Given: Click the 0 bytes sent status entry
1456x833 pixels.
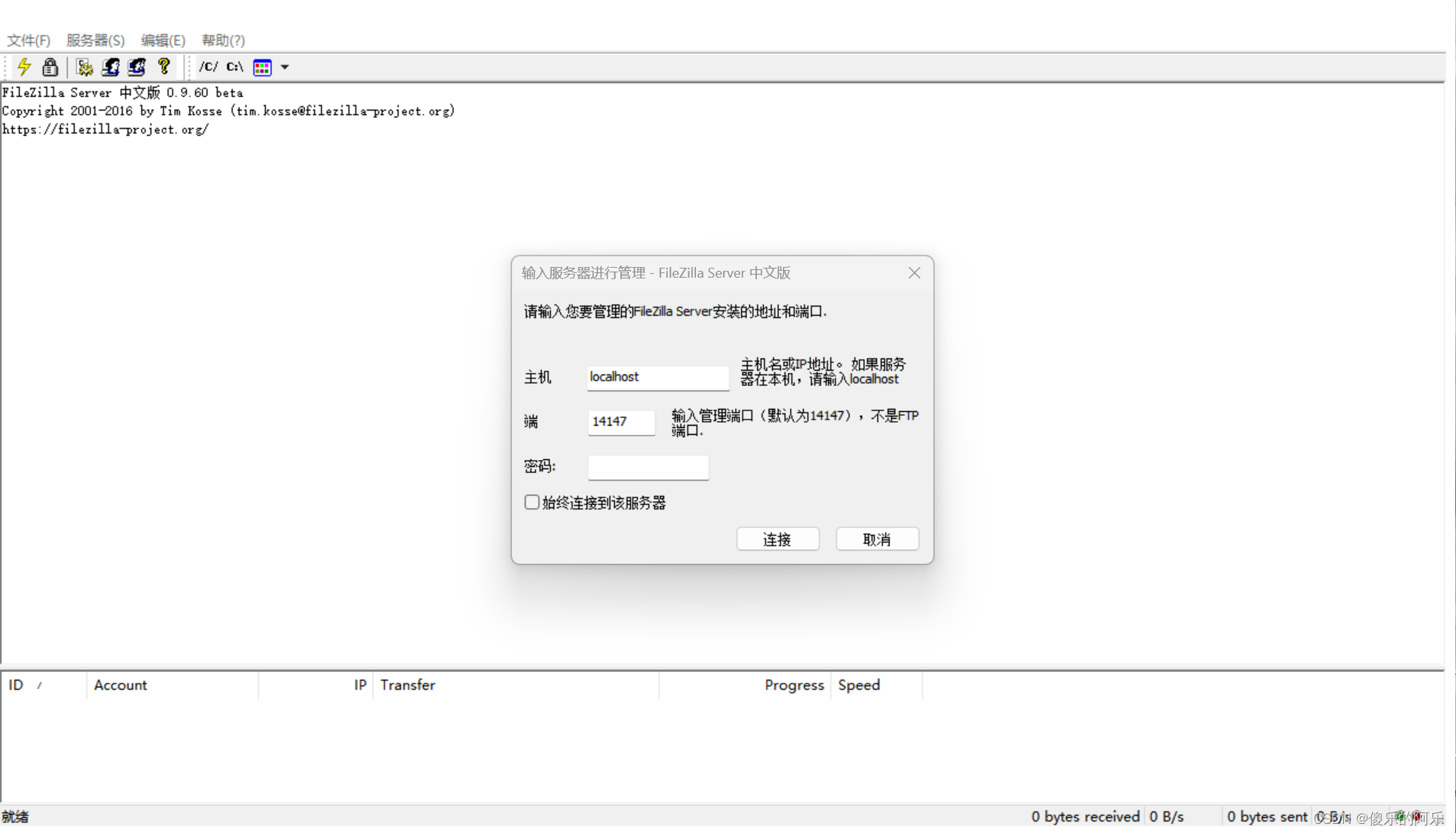Looking at the screenshot, I should point(1267,817).
